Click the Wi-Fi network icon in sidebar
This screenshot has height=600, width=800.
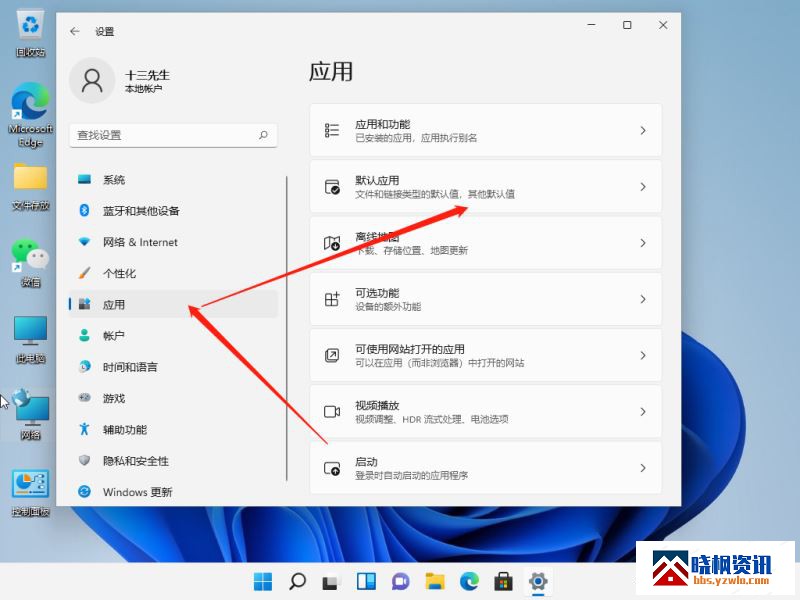coord(84,241)
